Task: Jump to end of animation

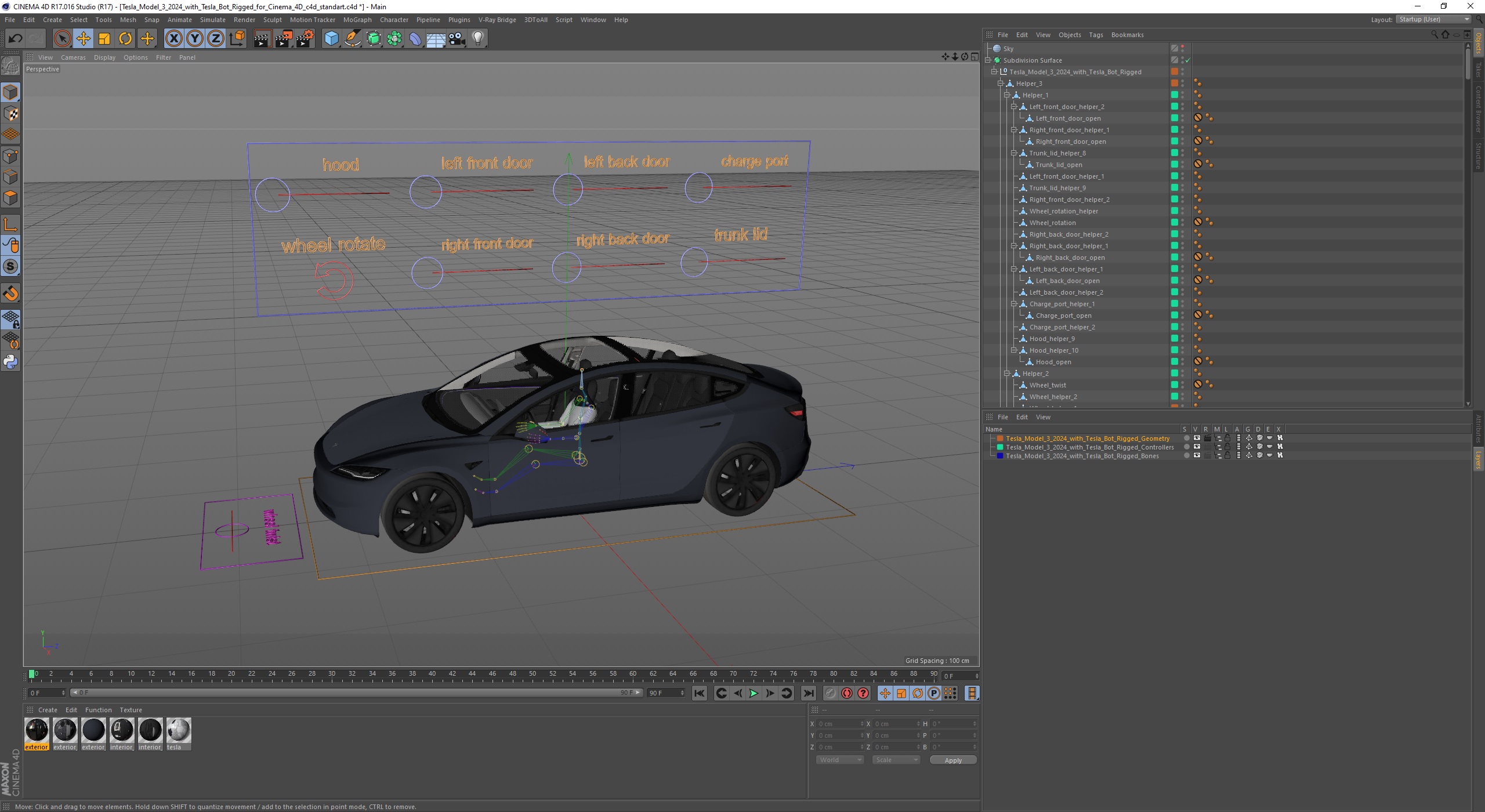Action: click(x=808, y=693)
